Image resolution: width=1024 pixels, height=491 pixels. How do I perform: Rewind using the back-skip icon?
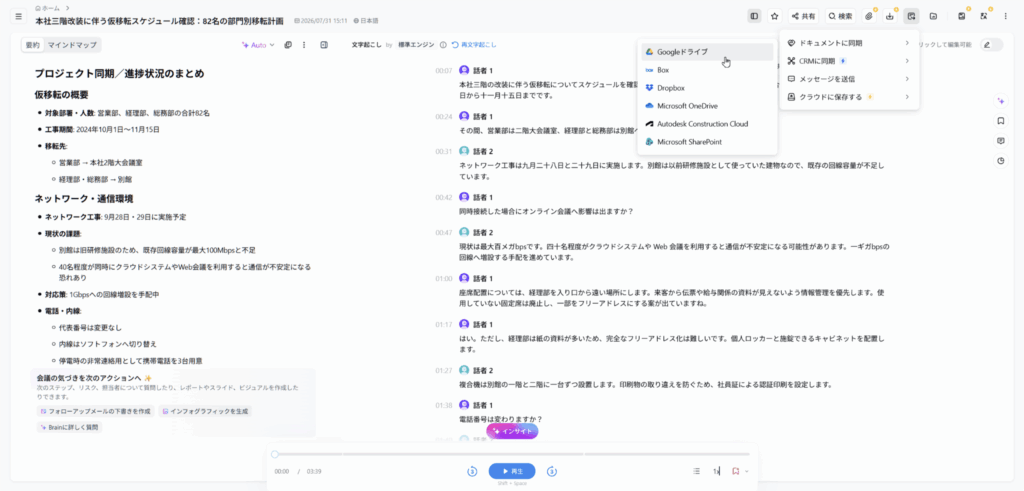coord(472,471)
